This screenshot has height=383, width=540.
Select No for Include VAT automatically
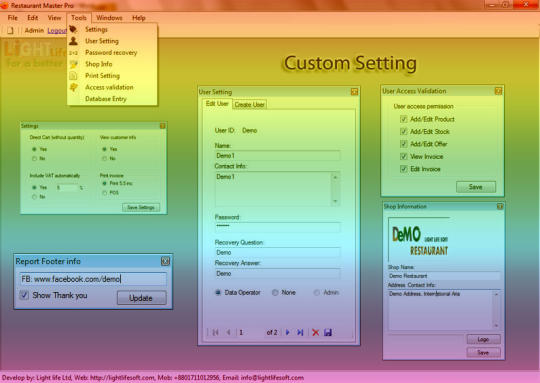click(34, 197)
